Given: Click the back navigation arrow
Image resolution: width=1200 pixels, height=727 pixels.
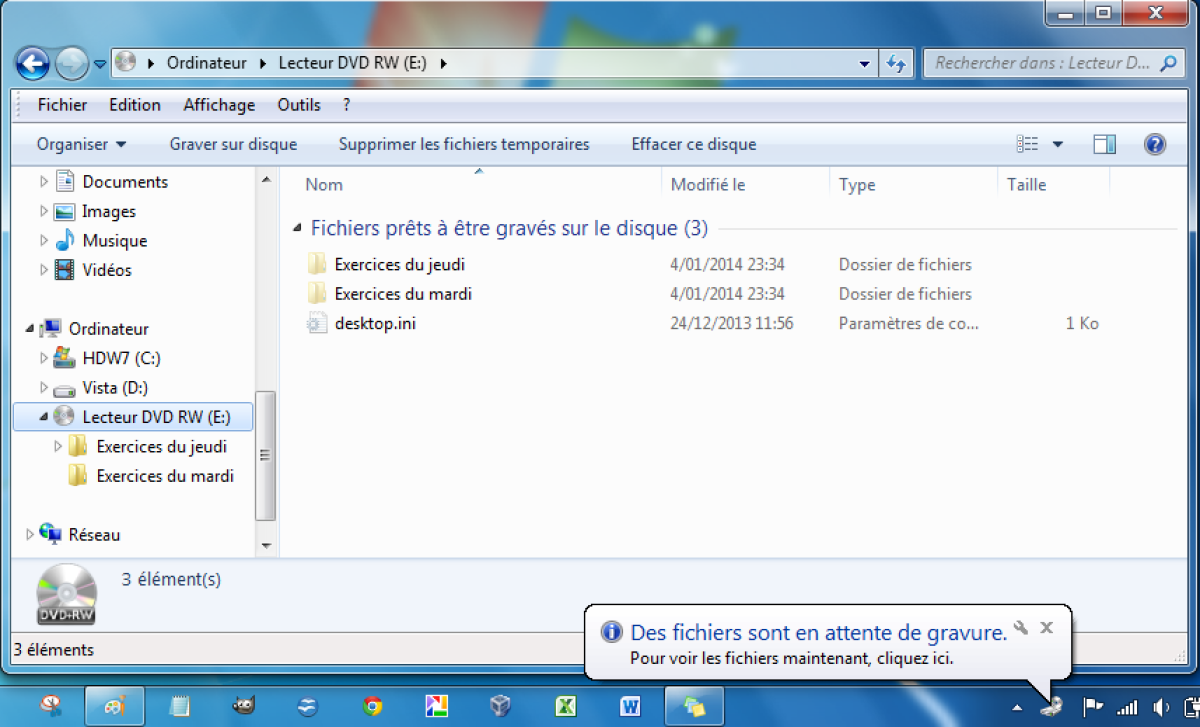Looking at the screenshot, I should coord(32,63).
